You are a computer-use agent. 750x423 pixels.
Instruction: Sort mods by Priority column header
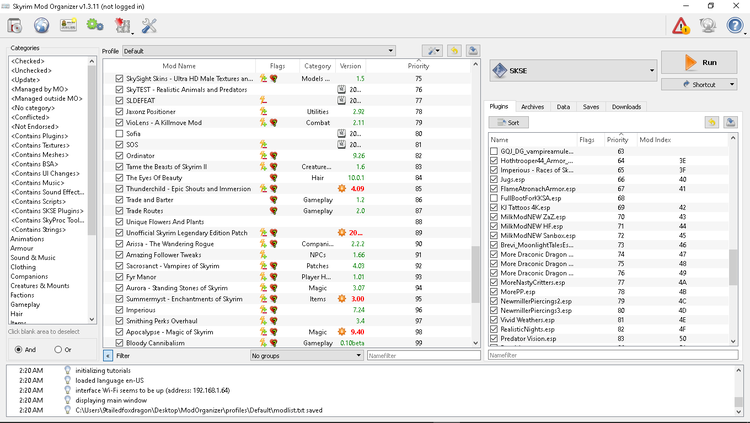click(419, 66)
